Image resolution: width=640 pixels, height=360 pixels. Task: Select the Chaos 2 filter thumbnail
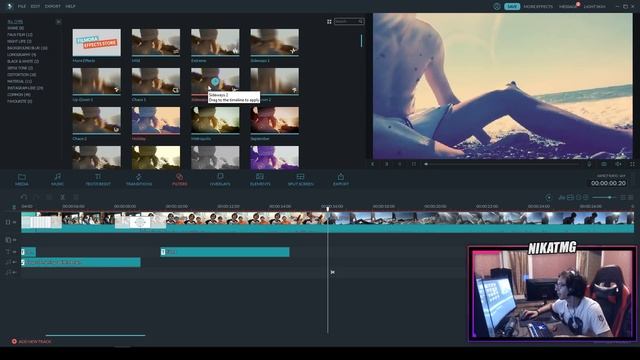click(97, 120)
